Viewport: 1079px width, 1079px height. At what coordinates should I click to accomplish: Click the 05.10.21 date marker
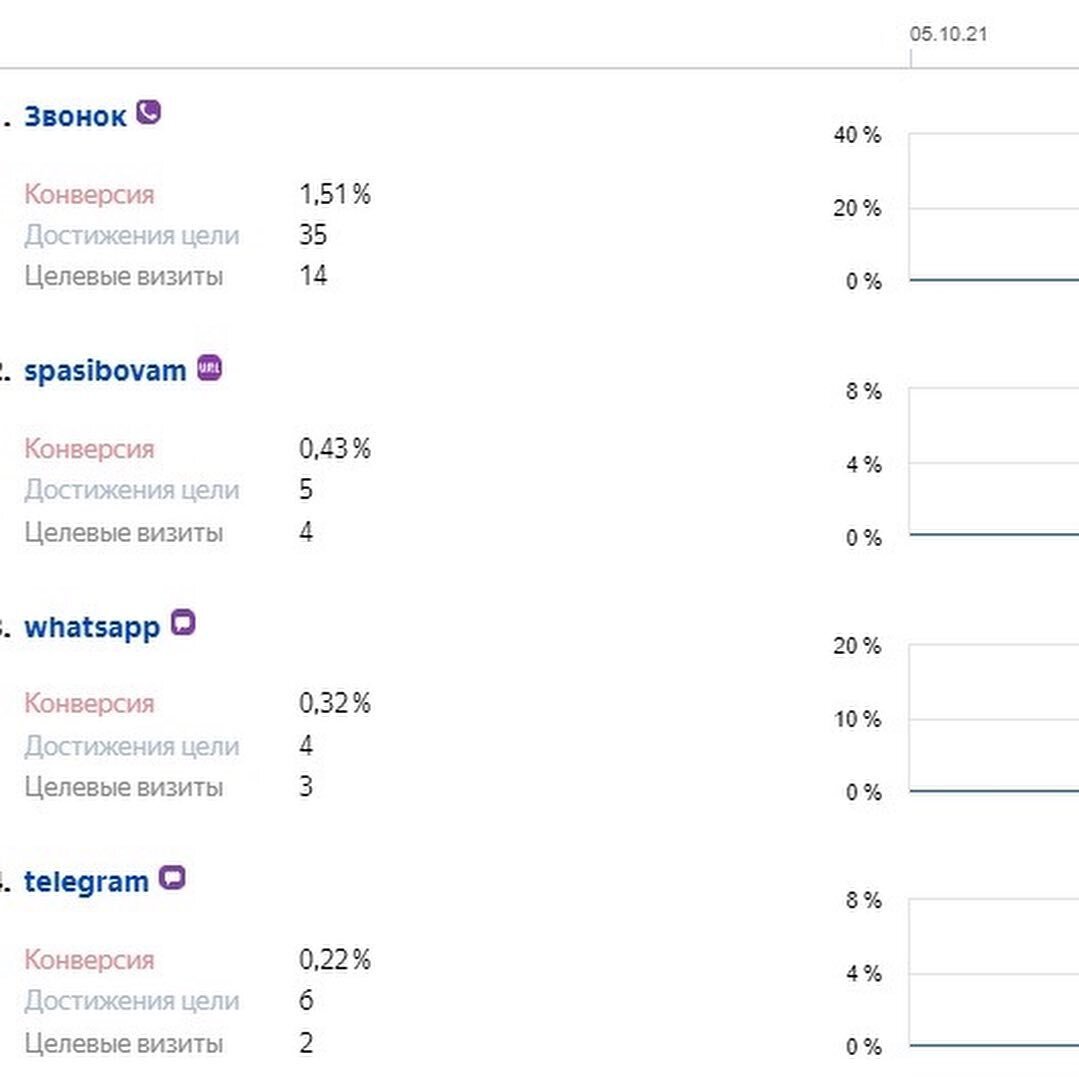(x=948, y=34)
